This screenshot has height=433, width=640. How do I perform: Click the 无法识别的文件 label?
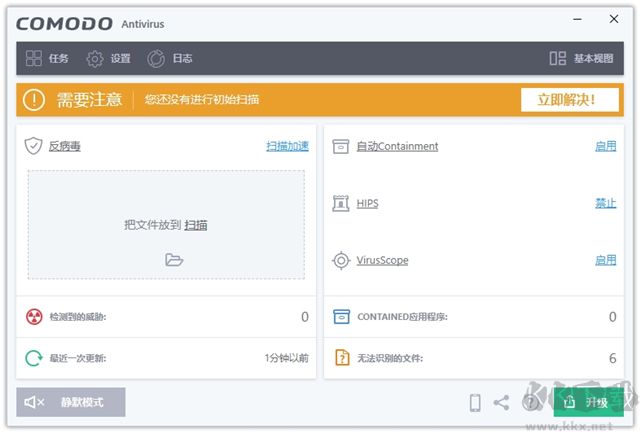click(390, 358)
